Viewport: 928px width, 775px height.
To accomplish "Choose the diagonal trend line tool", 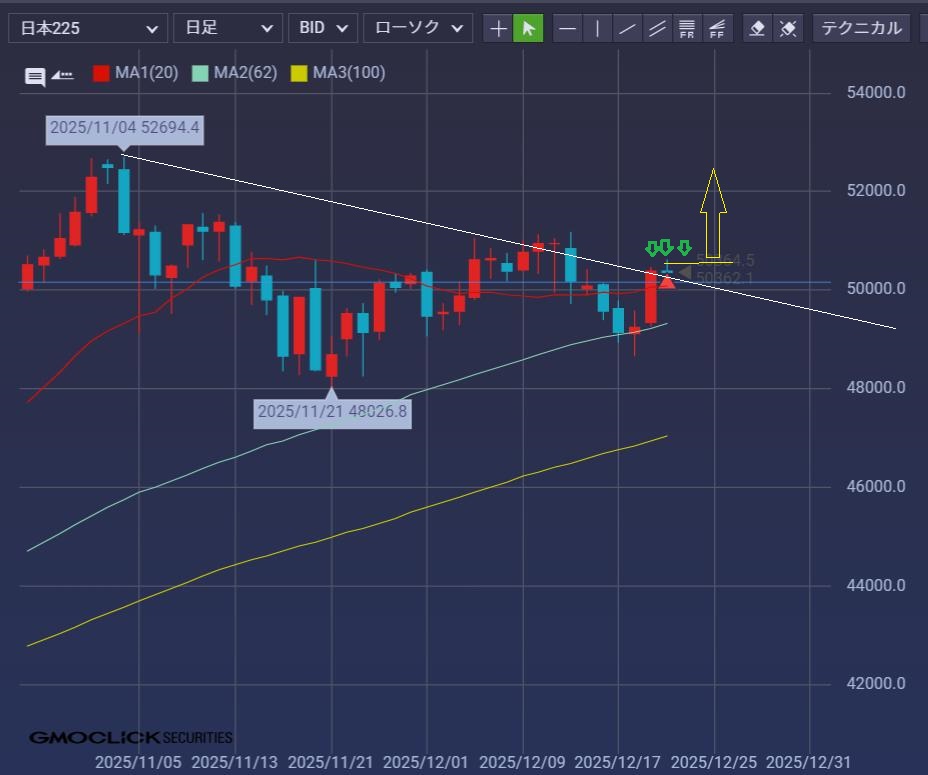I will pyautogui.click(x=627, y=28).
